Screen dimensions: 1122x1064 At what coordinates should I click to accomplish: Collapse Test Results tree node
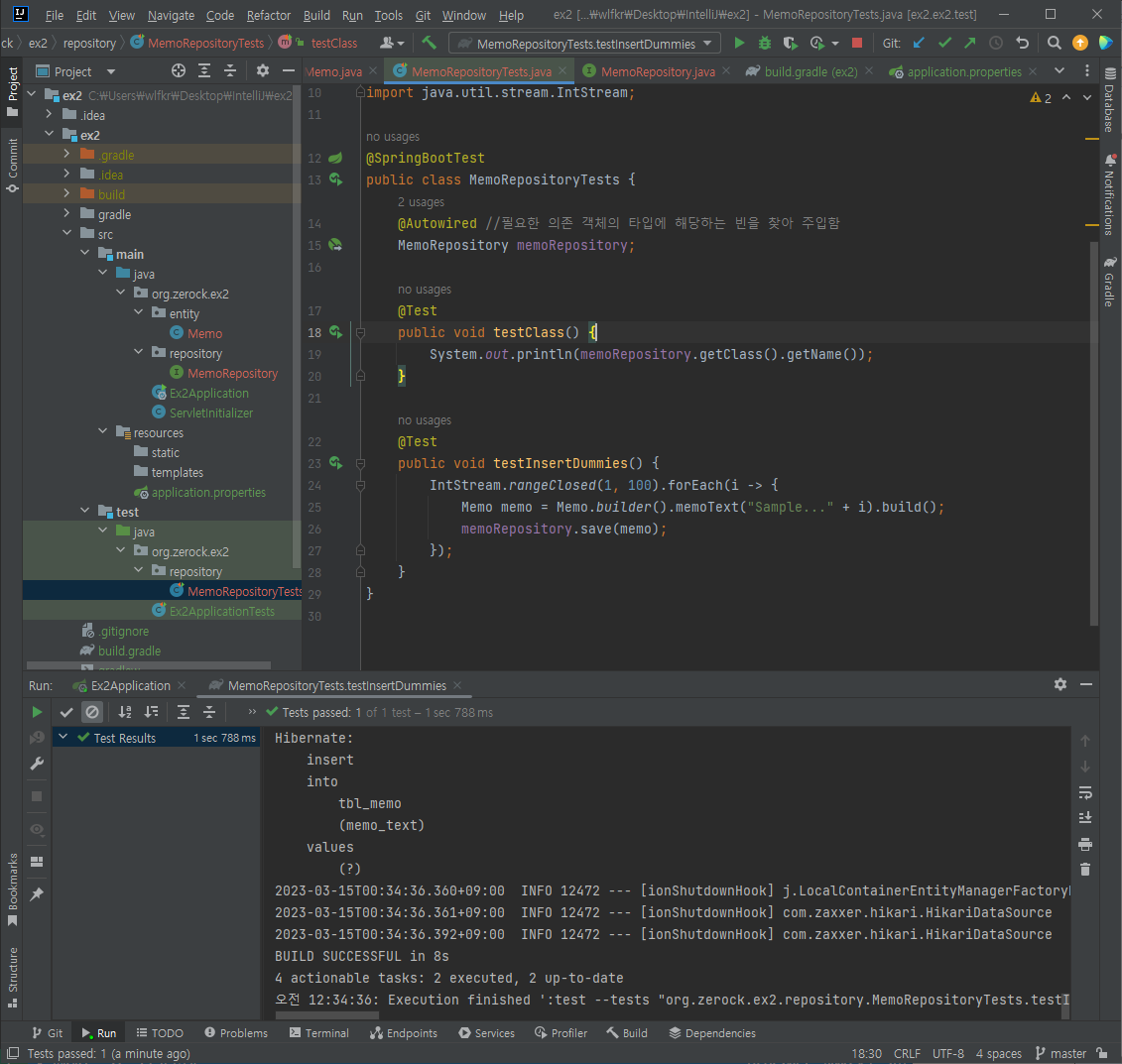click(63, 737)
